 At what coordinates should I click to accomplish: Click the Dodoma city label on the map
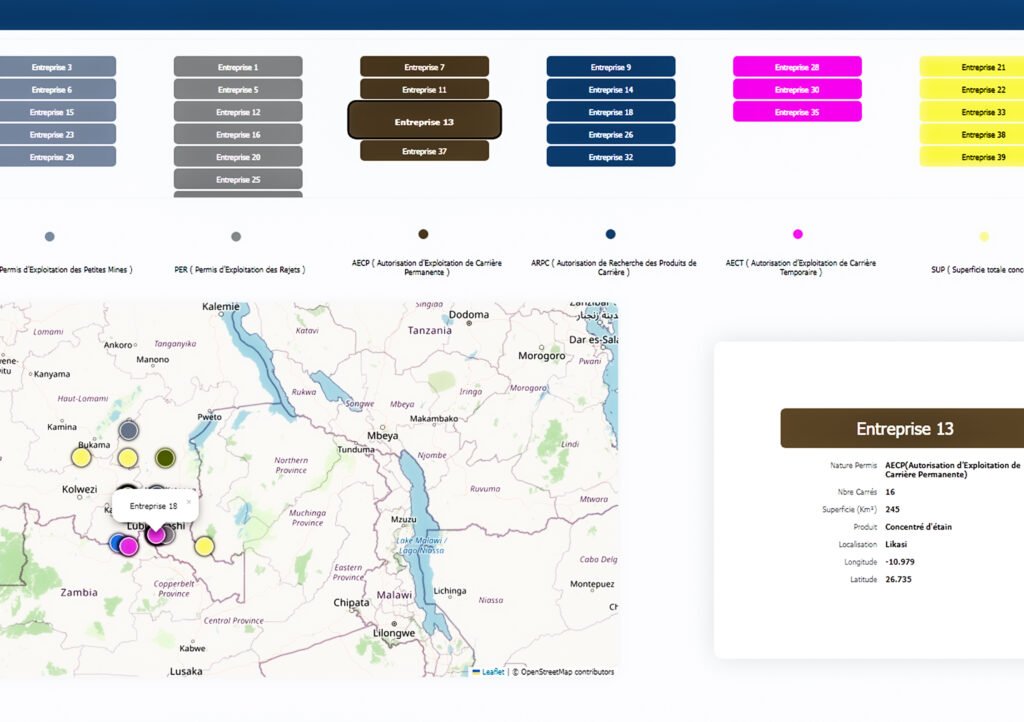point(469,315)
